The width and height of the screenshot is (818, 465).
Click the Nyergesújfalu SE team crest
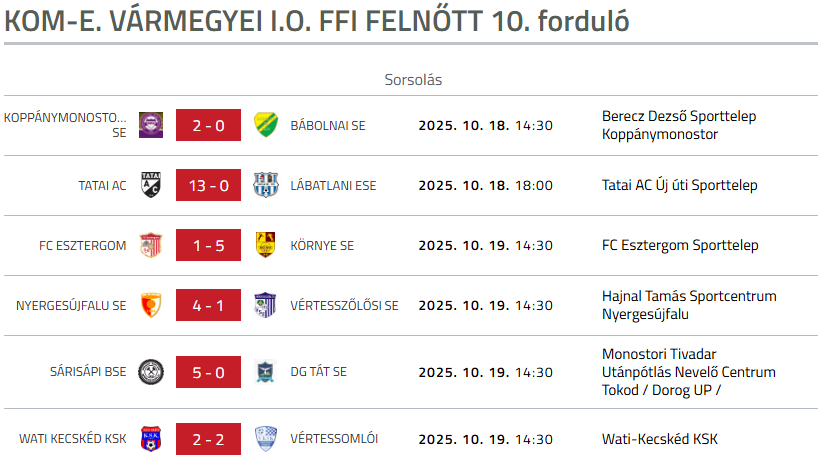pyautogui.click(x=151, y=305)
